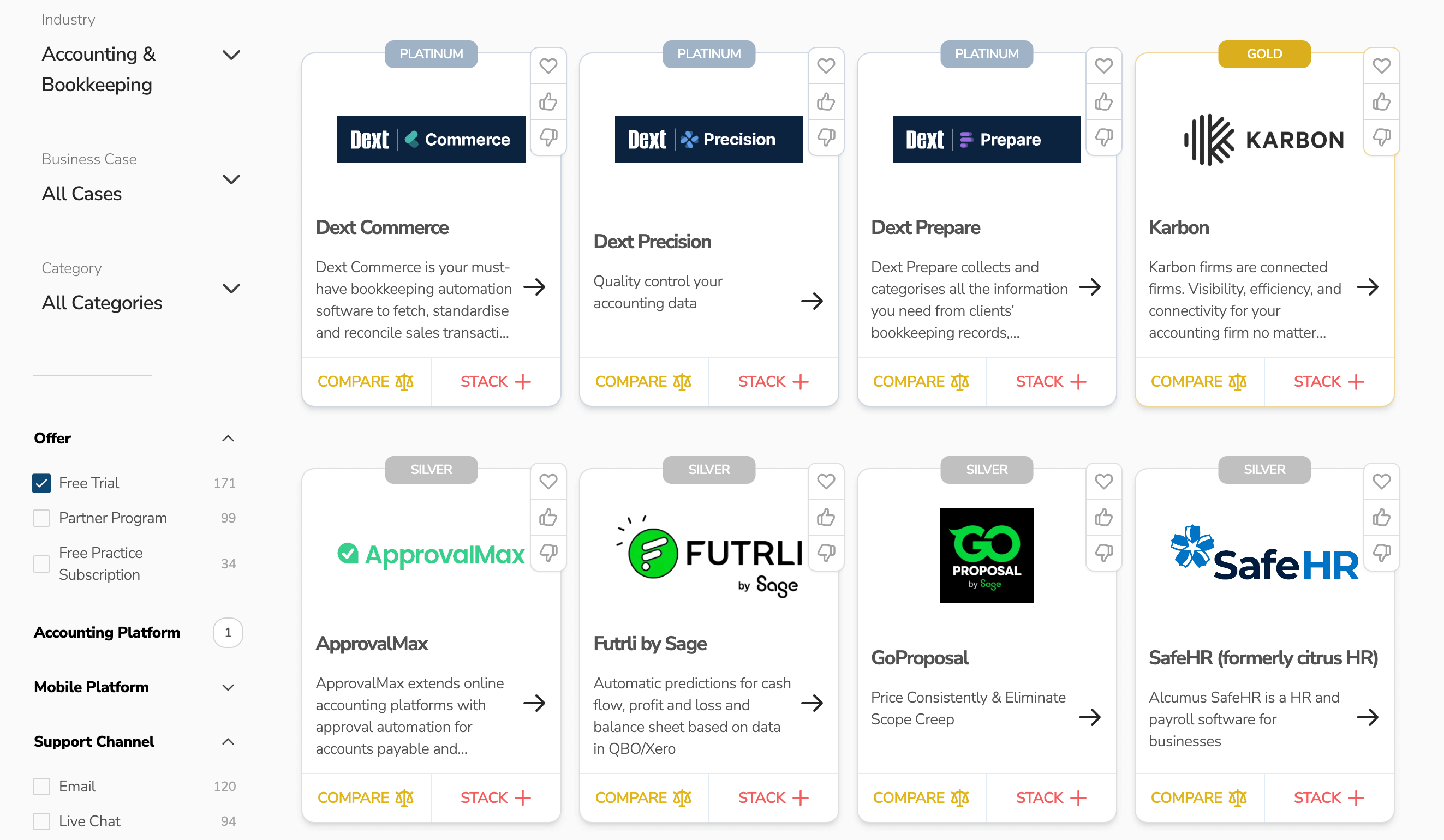Enable the Partner Program filter
1444x840 pixels.
click(41, 518)
